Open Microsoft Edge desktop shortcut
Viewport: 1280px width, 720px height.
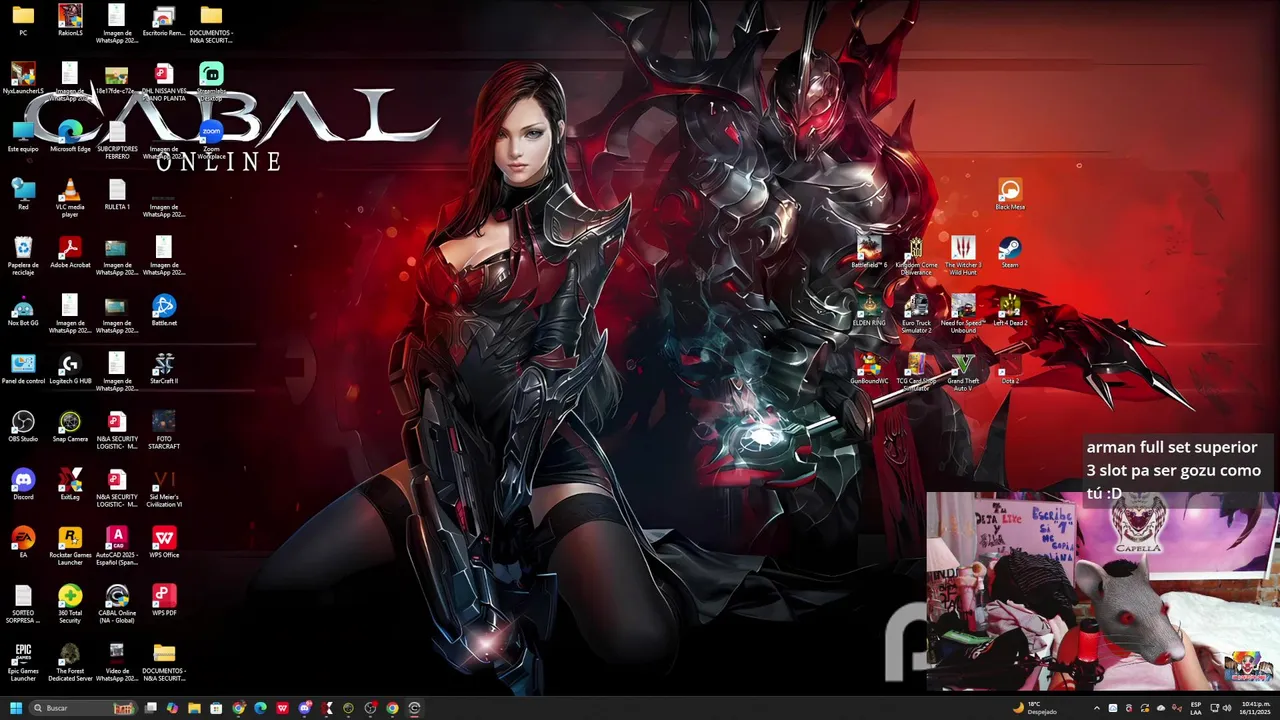click(x=70, y=136)
